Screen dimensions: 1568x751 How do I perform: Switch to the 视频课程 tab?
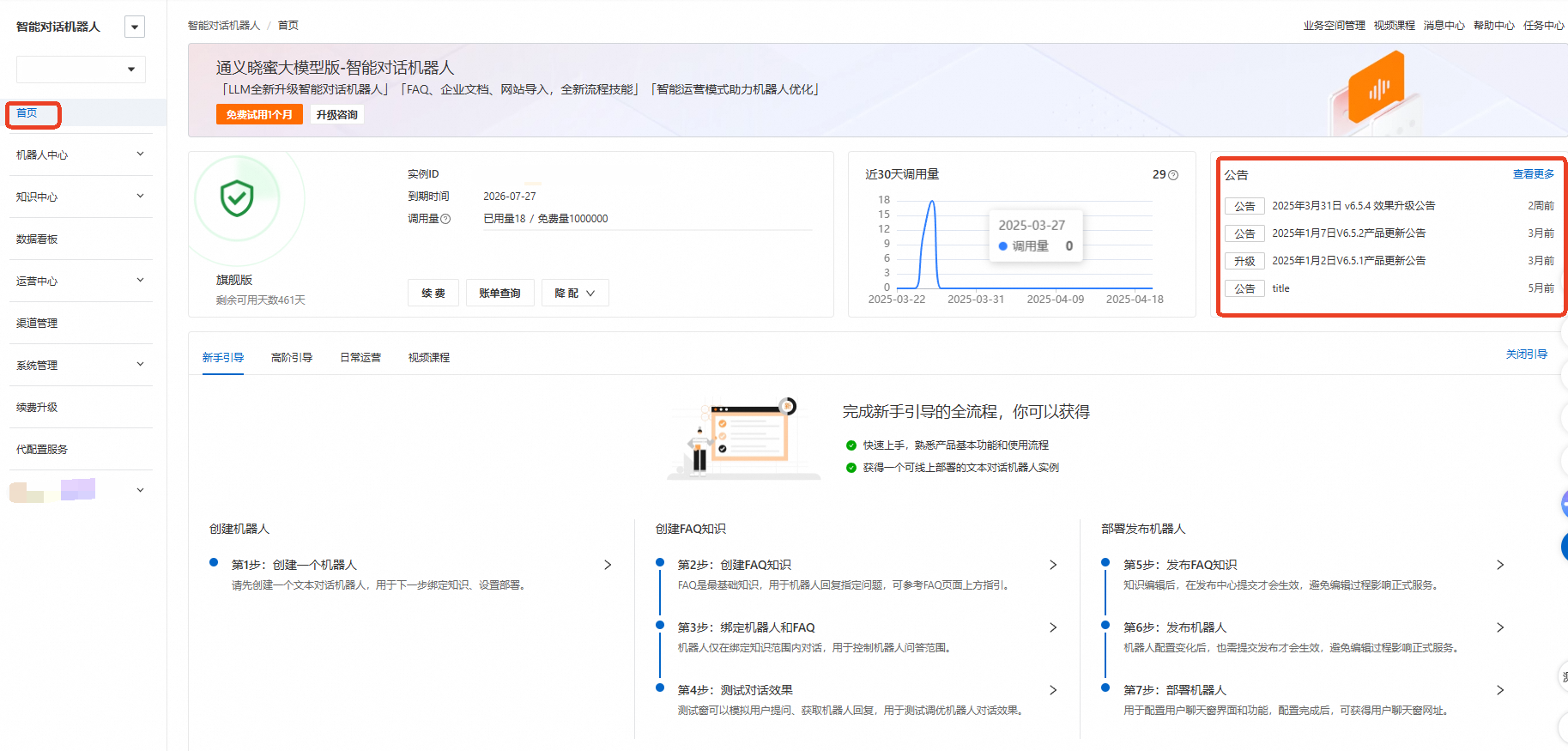click(x=429, y=358)
